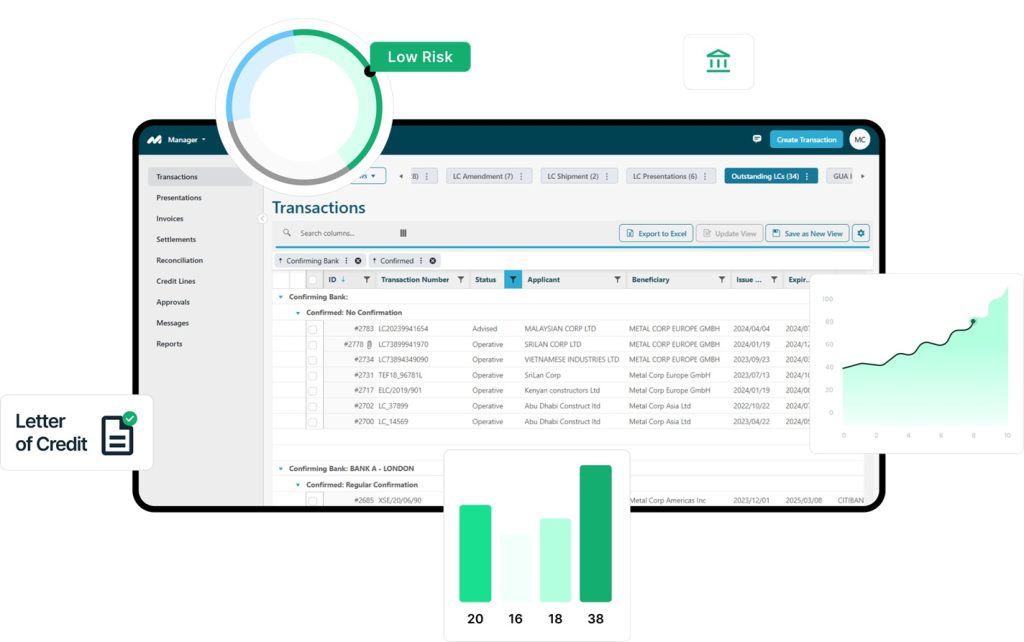Check the row checkbox for transaction #2783
This screenshot has width=1024, height=642.
[313, 328]
